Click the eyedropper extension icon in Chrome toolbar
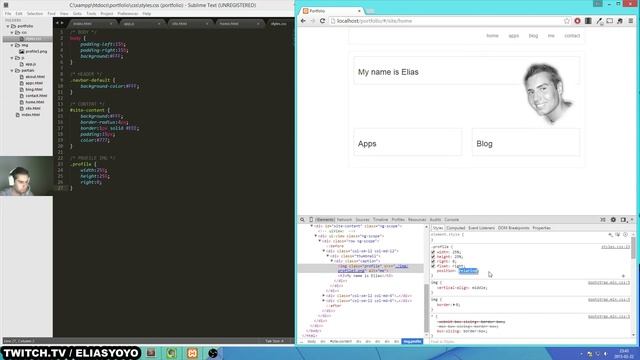Screen dimensions: 640x360 pos(599,21)
